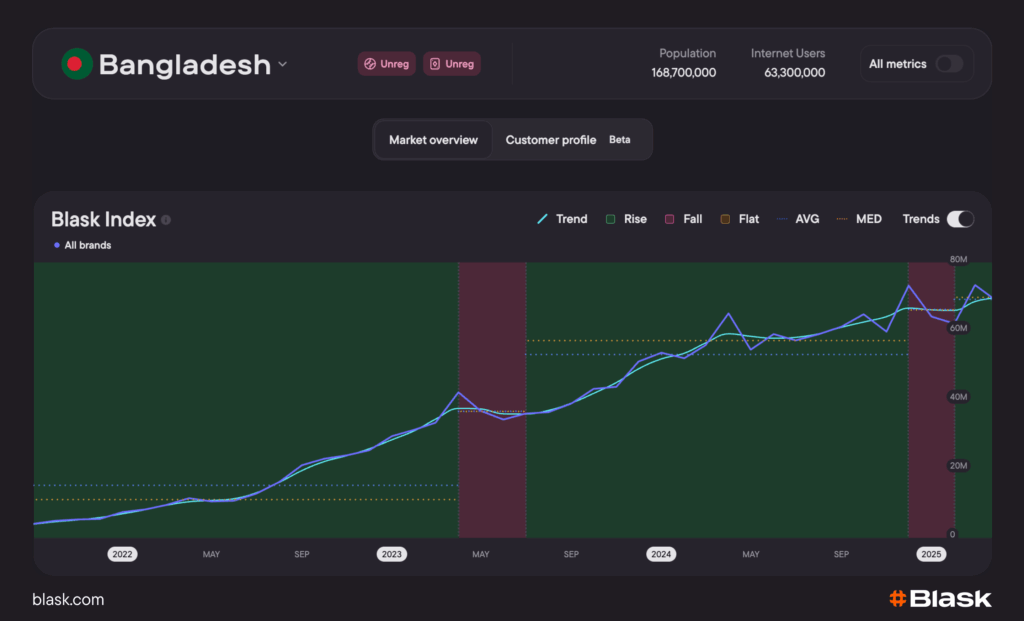This screenshot has height=621, width=1024.
Task: Click the first Unreg status badge
Action: tap(386, 64)
